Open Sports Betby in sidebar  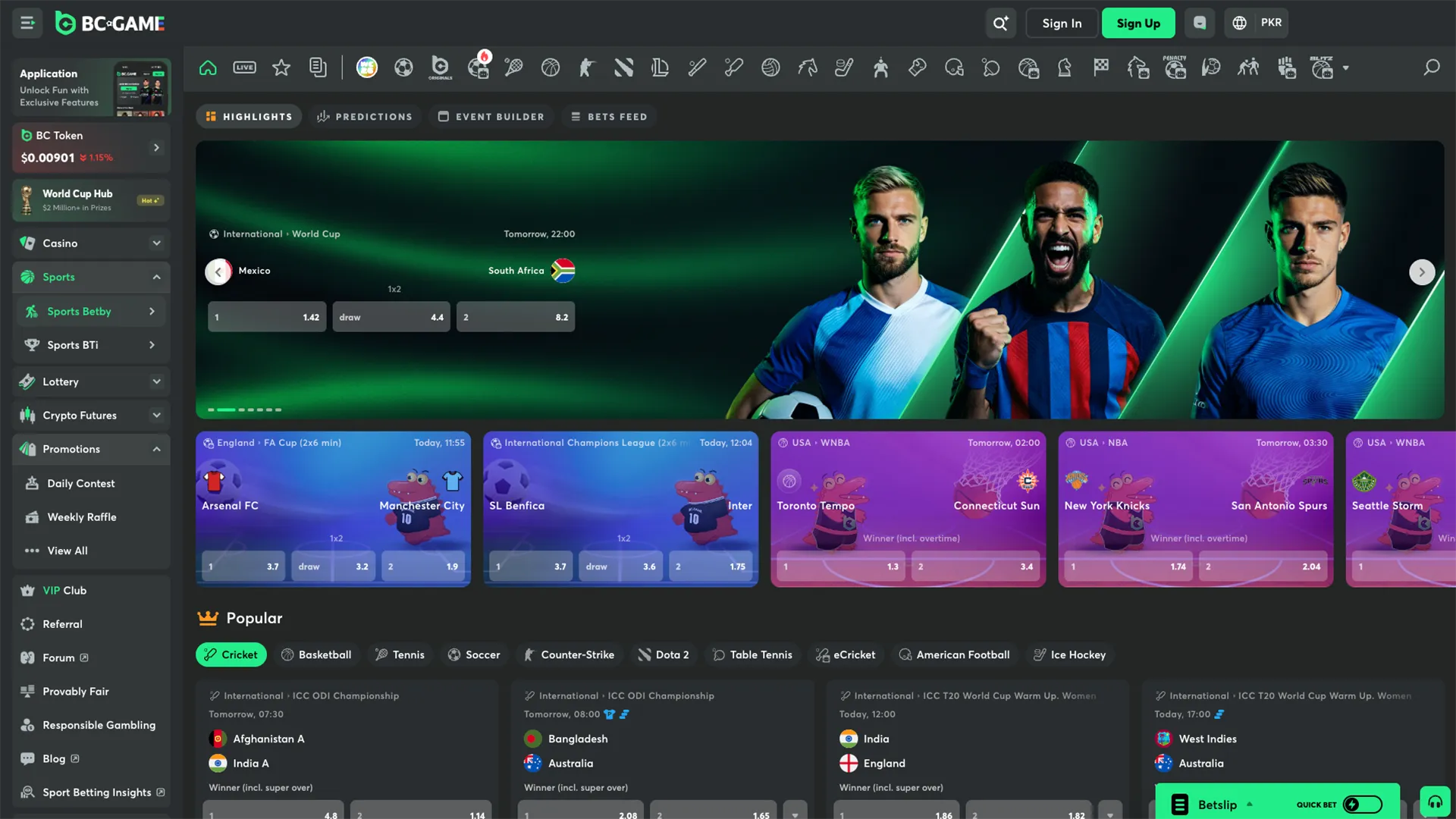coord(91,311)
